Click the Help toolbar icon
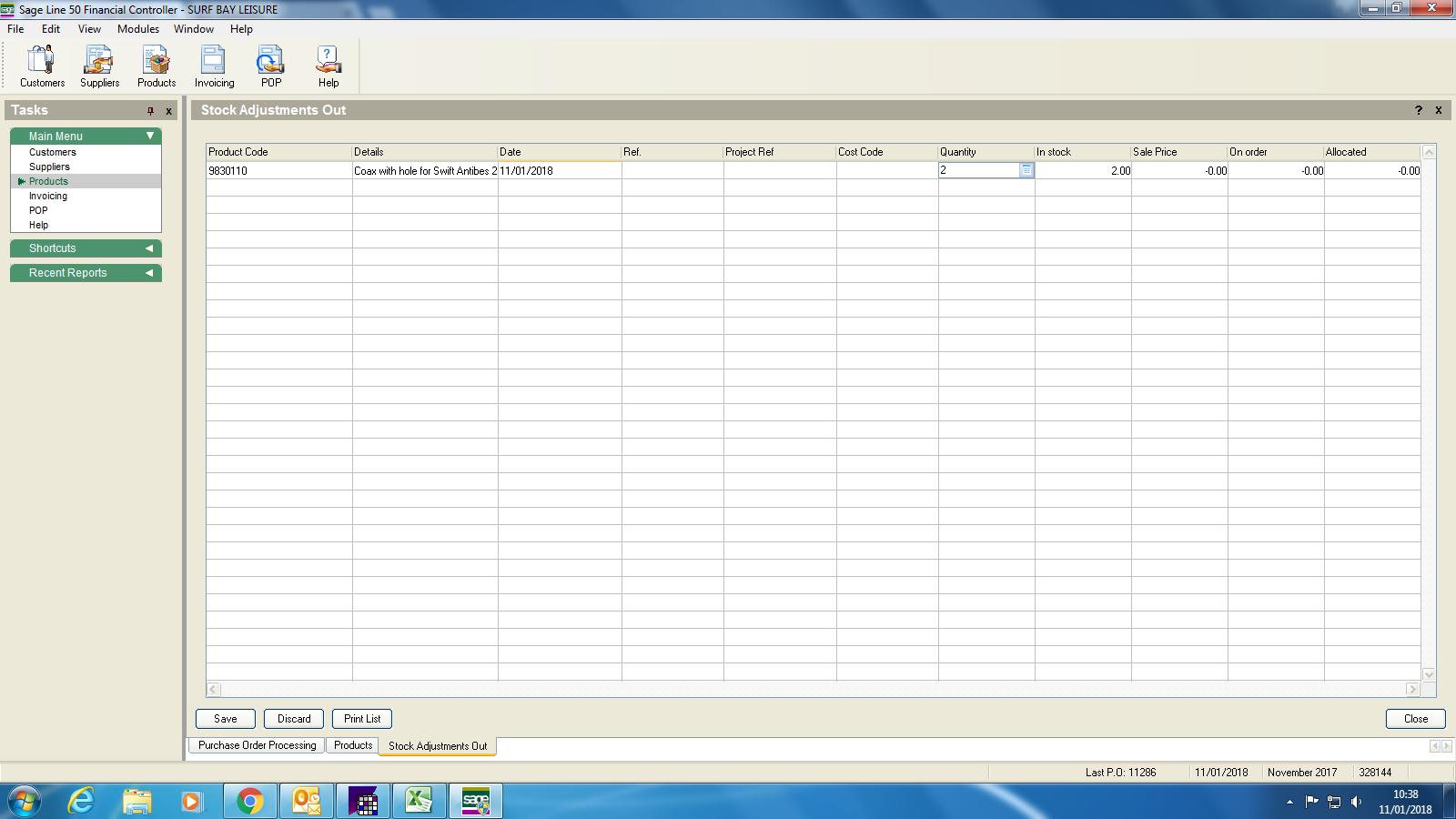 click(x=329, y=66)
